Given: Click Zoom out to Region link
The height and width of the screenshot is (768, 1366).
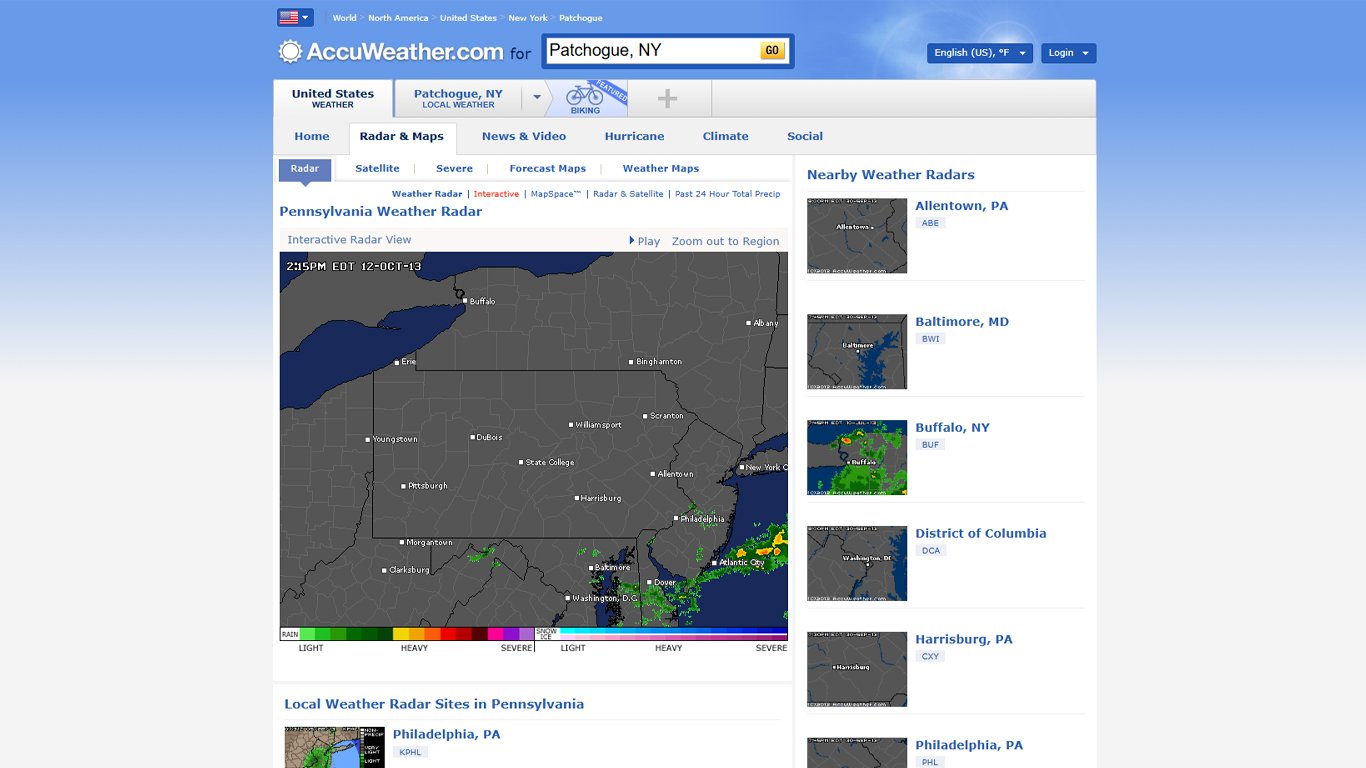Looking at the screenshot, I should [725, 241].
